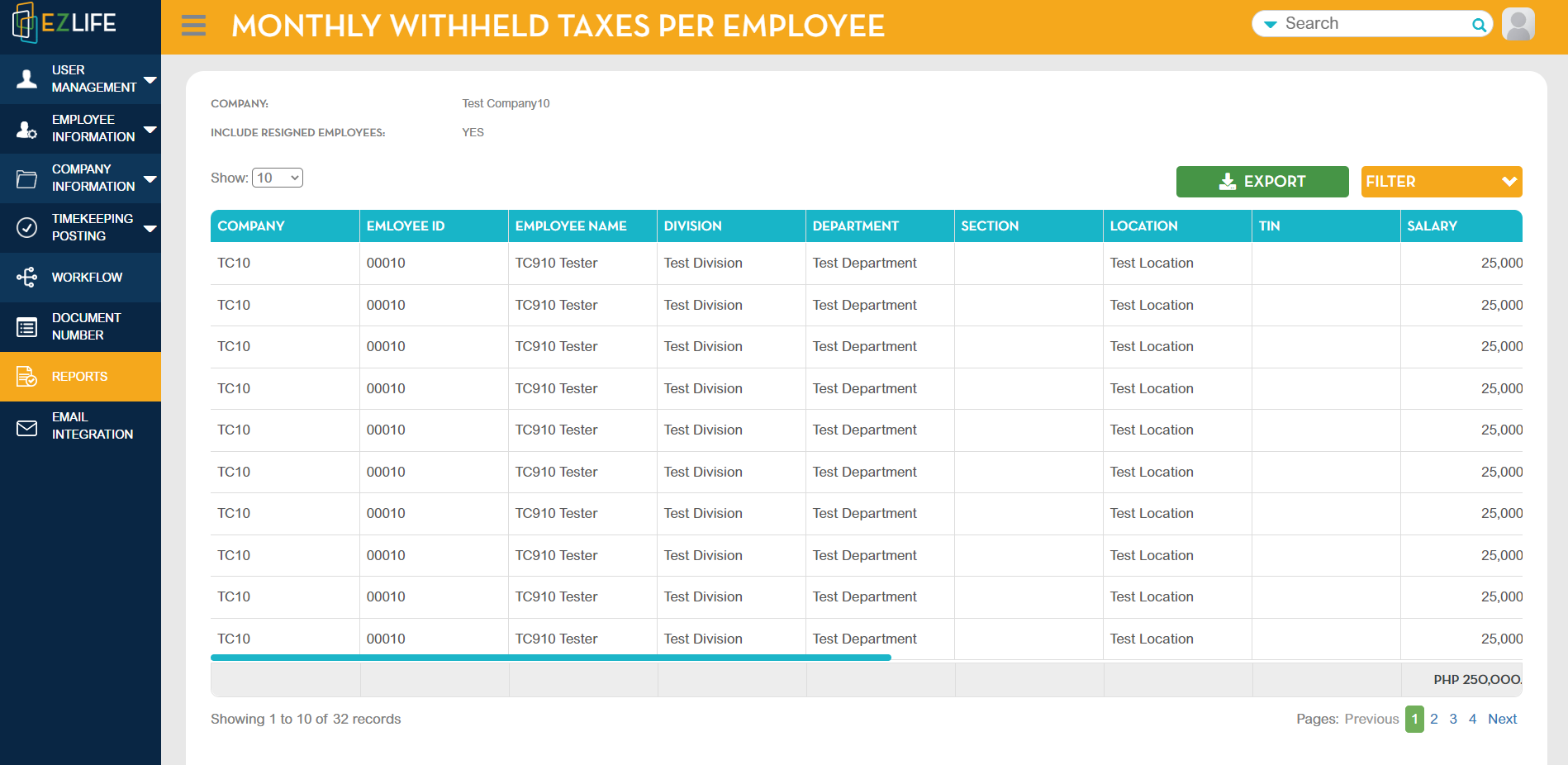Click the Workflow icon
This screenshot has height=765, width=1568.
(x=26, y=277)
